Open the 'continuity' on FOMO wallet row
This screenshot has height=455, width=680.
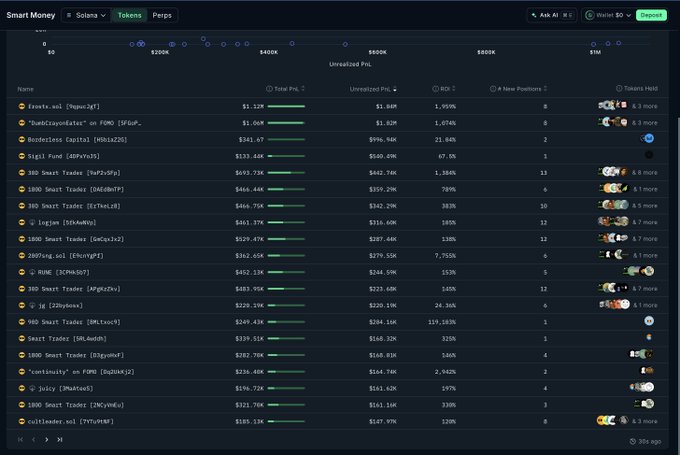(337, 372)
